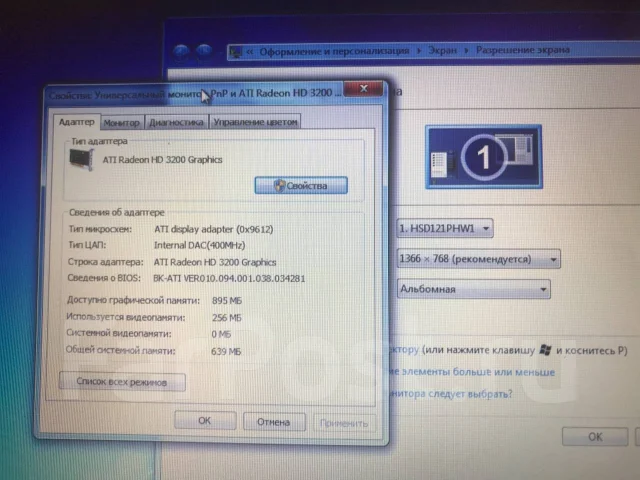Open the Монитор tab
The image size is (640, 480).
point(122,122)
